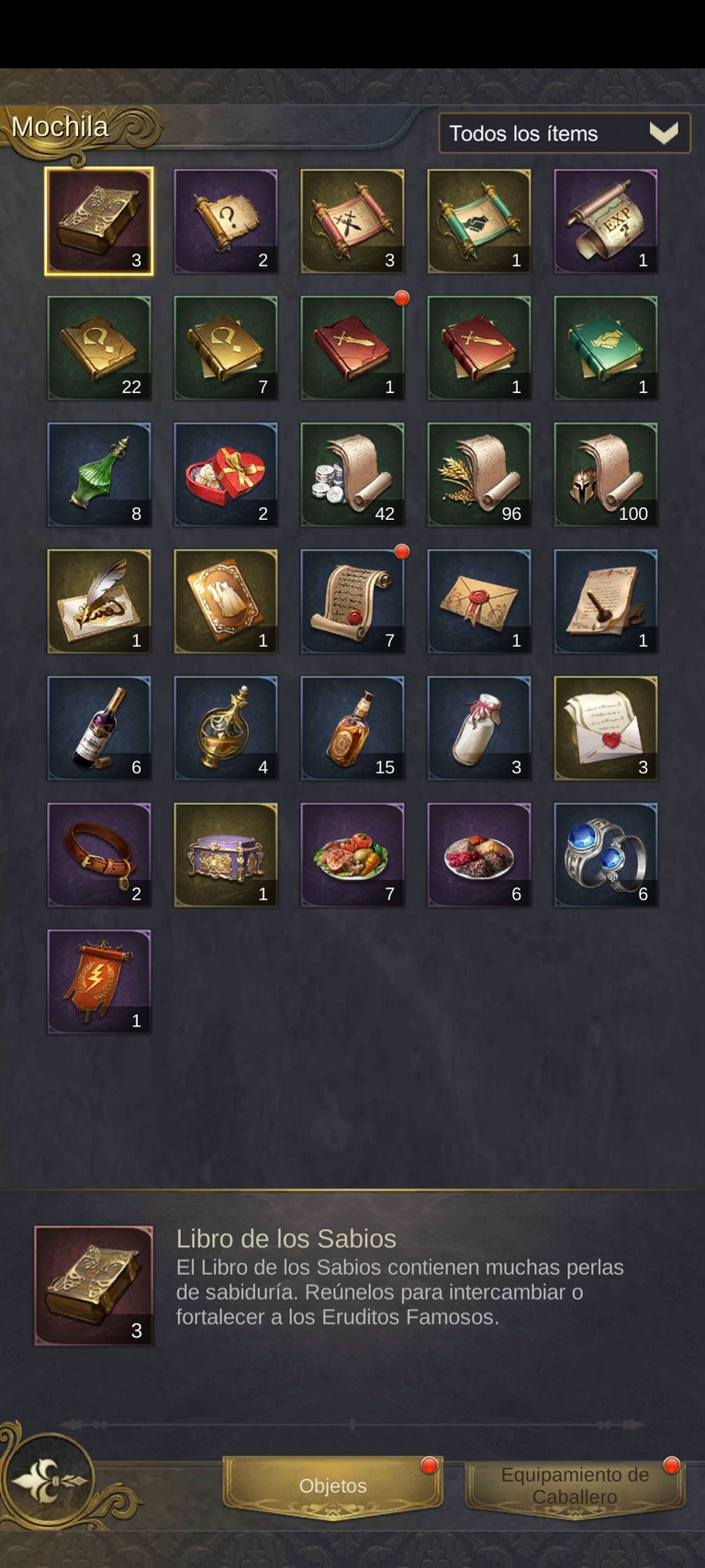Choose the love letter with heart seal
Image resolution: width=705 pixels, height=1568 pixels.
point(606,728)
